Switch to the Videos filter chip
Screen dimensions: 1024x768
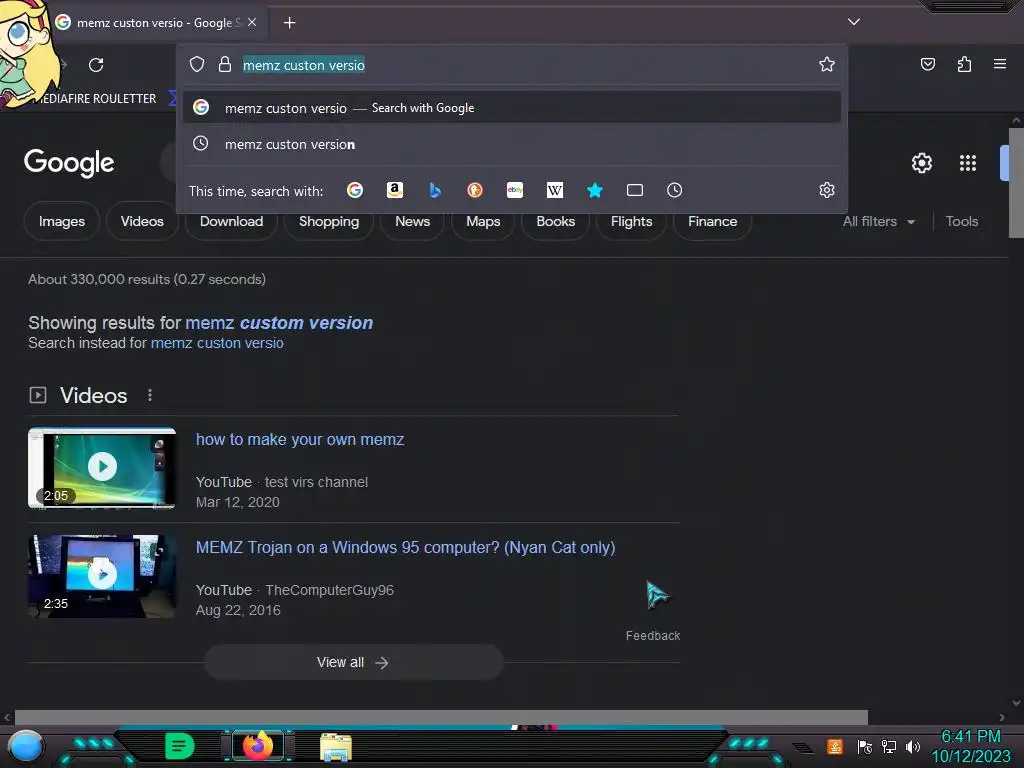coord(142,221)
